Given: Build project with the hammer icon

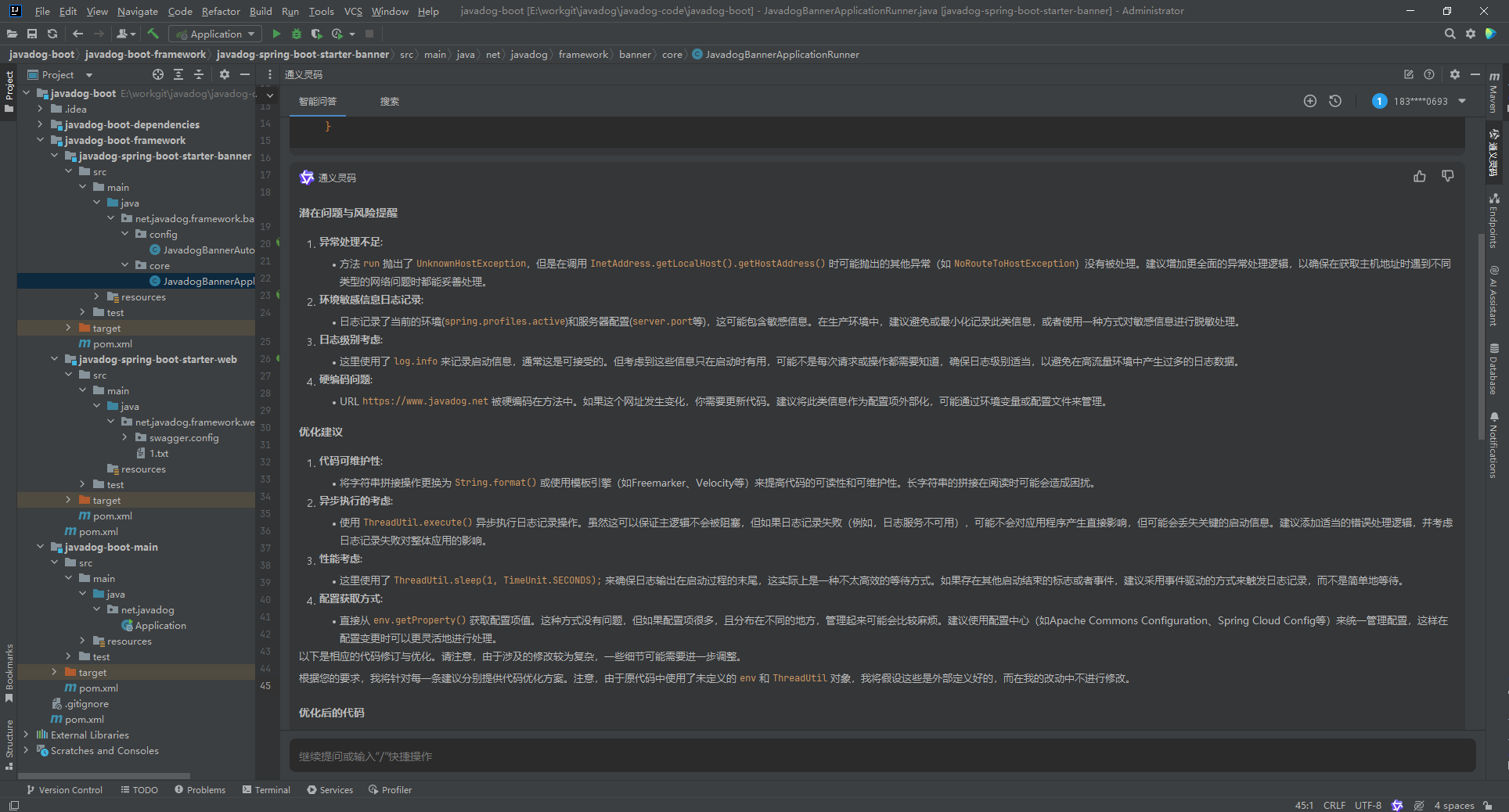Looking at the screenshot, I should pos(153,34).
